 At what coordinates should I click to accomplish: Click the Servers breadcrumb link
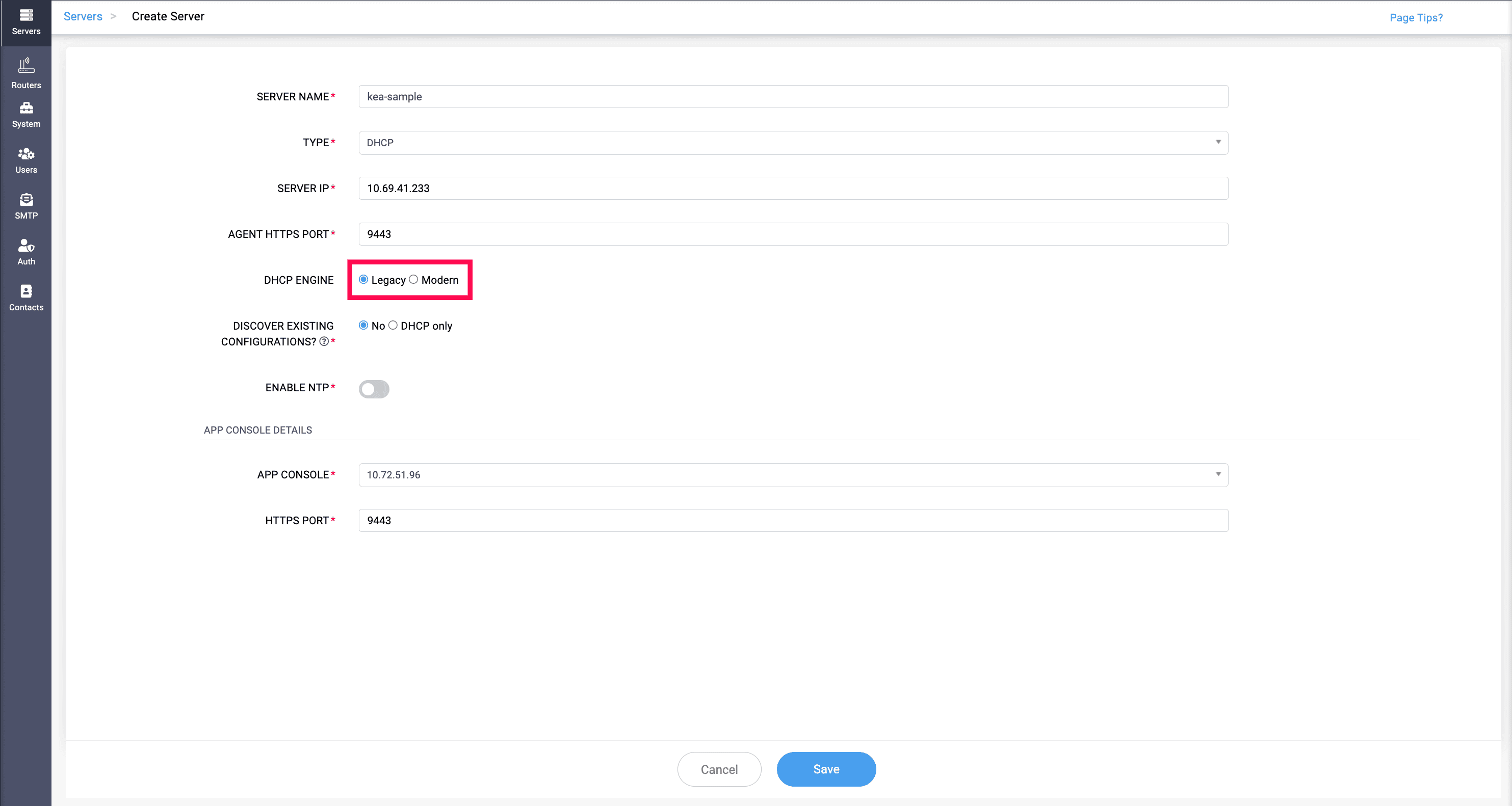83,16
